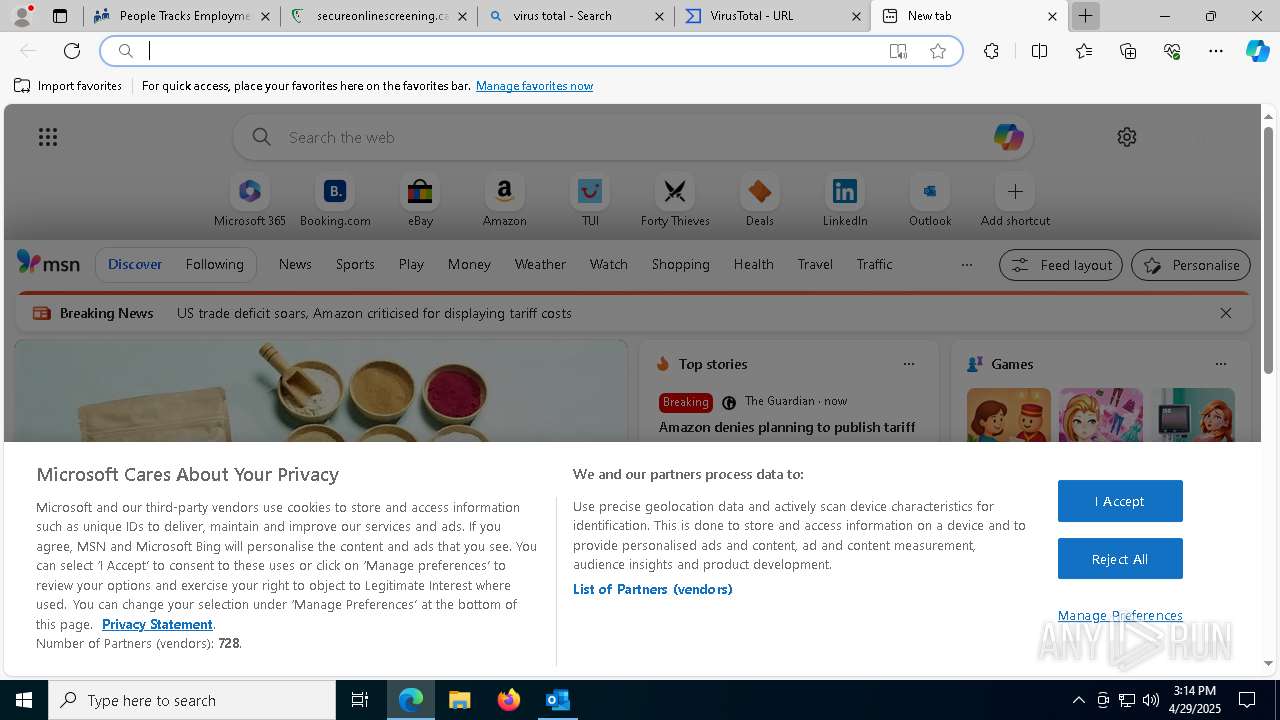Open the Collections icon
This screenshot has width=1280, height=720.
coord(1128,51)
